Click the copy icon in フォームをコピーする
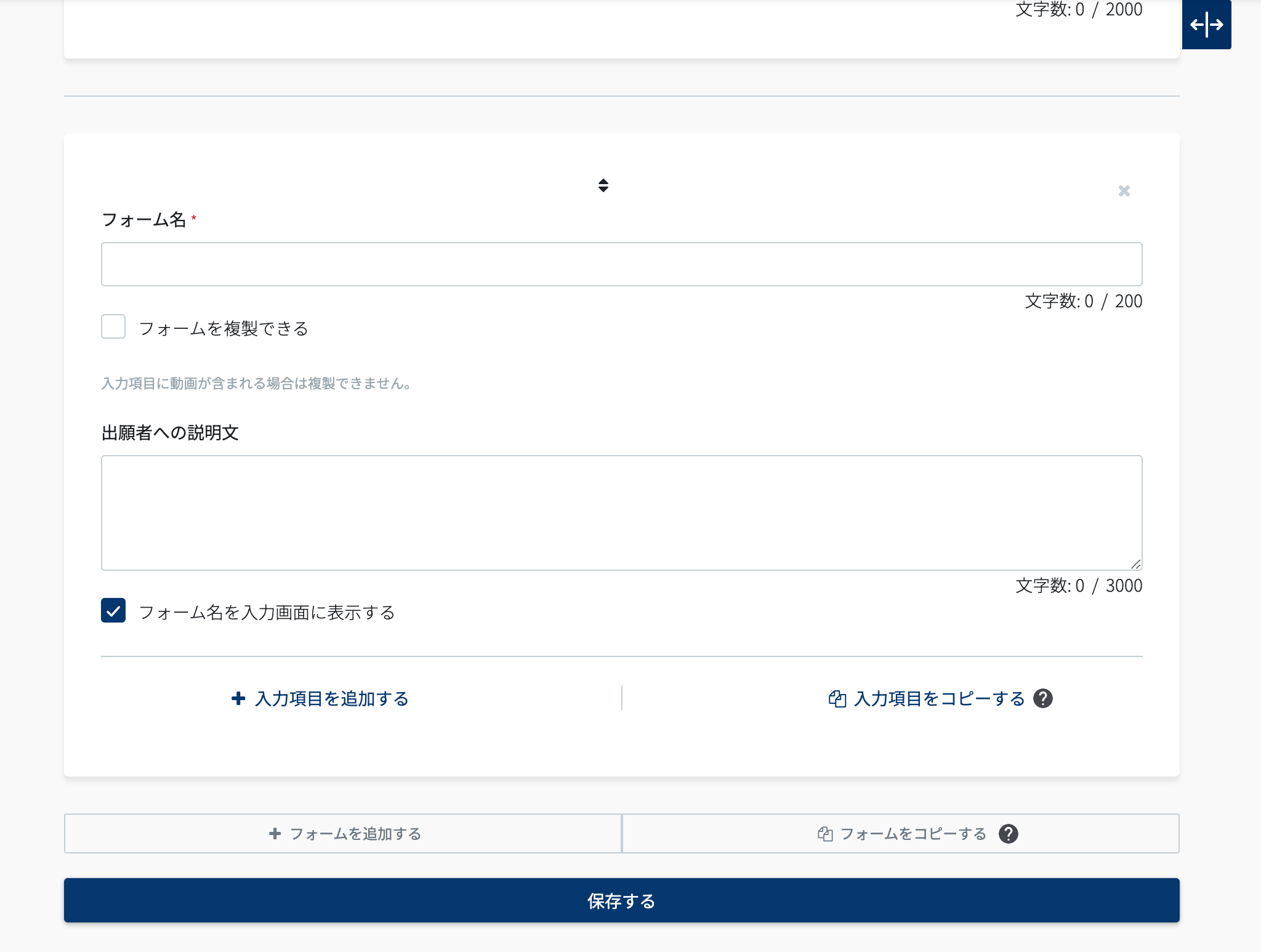This screenshot has width=1261, height=952. point(825,834)
